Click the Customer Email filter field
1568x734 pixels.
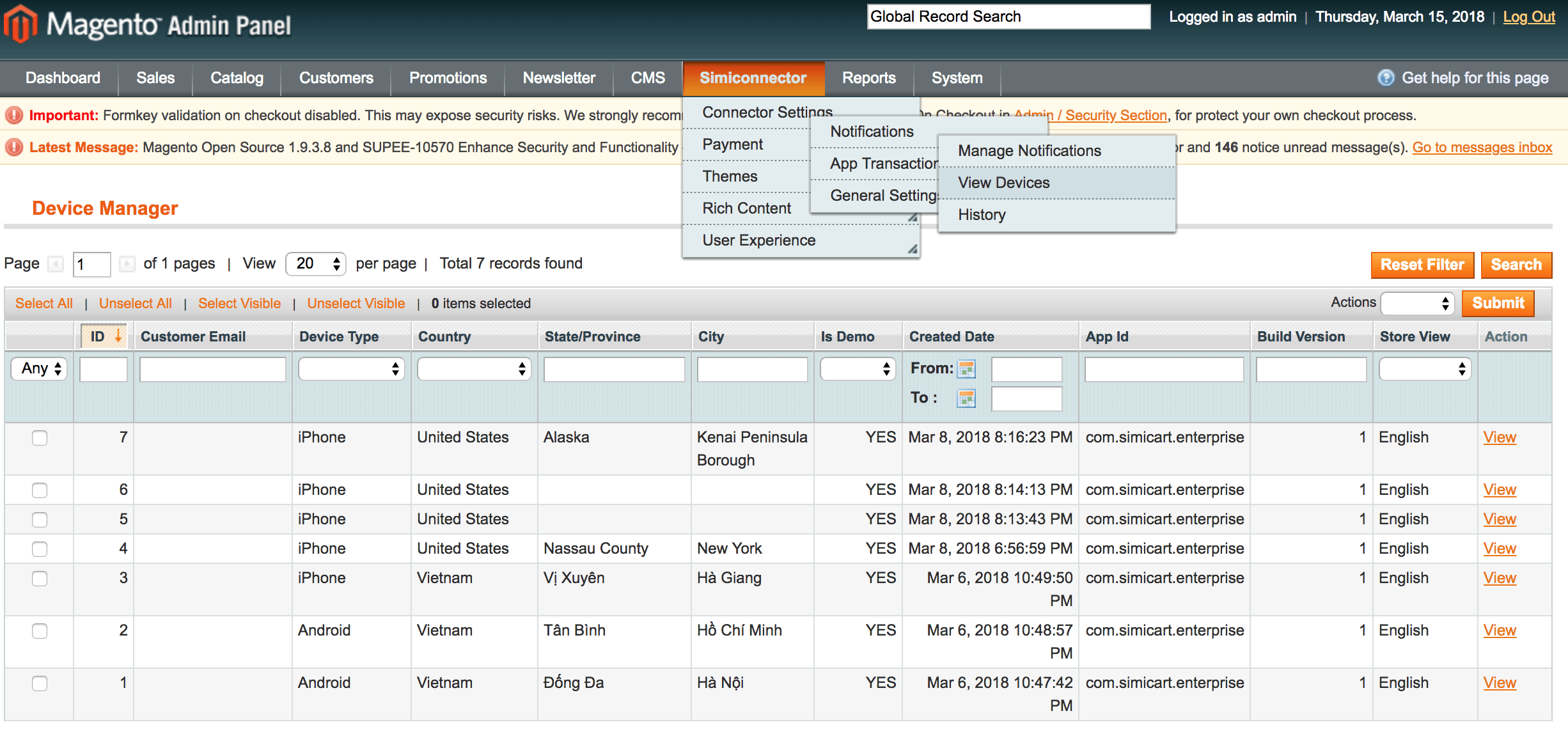212,370
